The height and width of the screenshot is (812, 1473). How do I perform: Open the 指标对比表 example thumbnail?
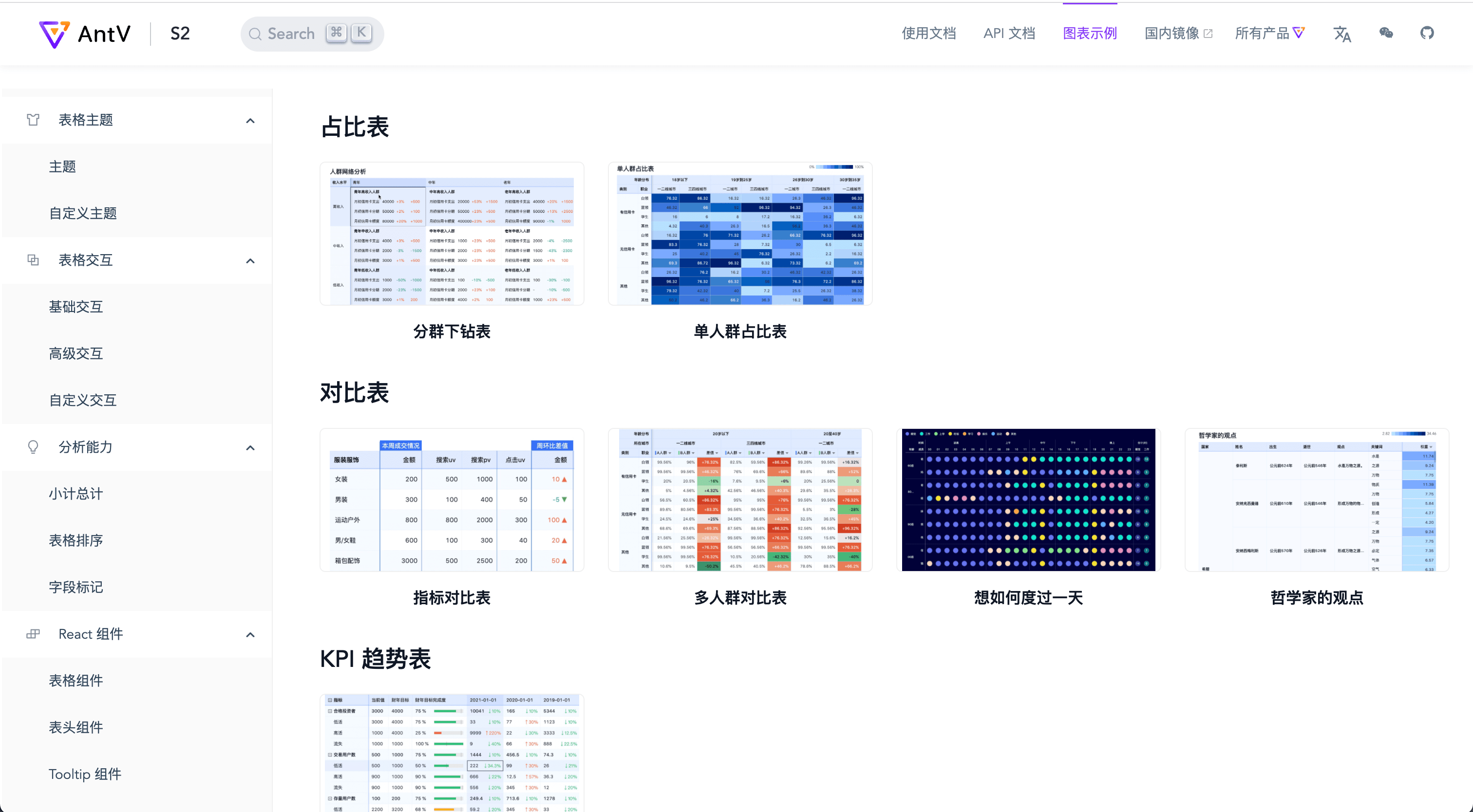[452, 499]
